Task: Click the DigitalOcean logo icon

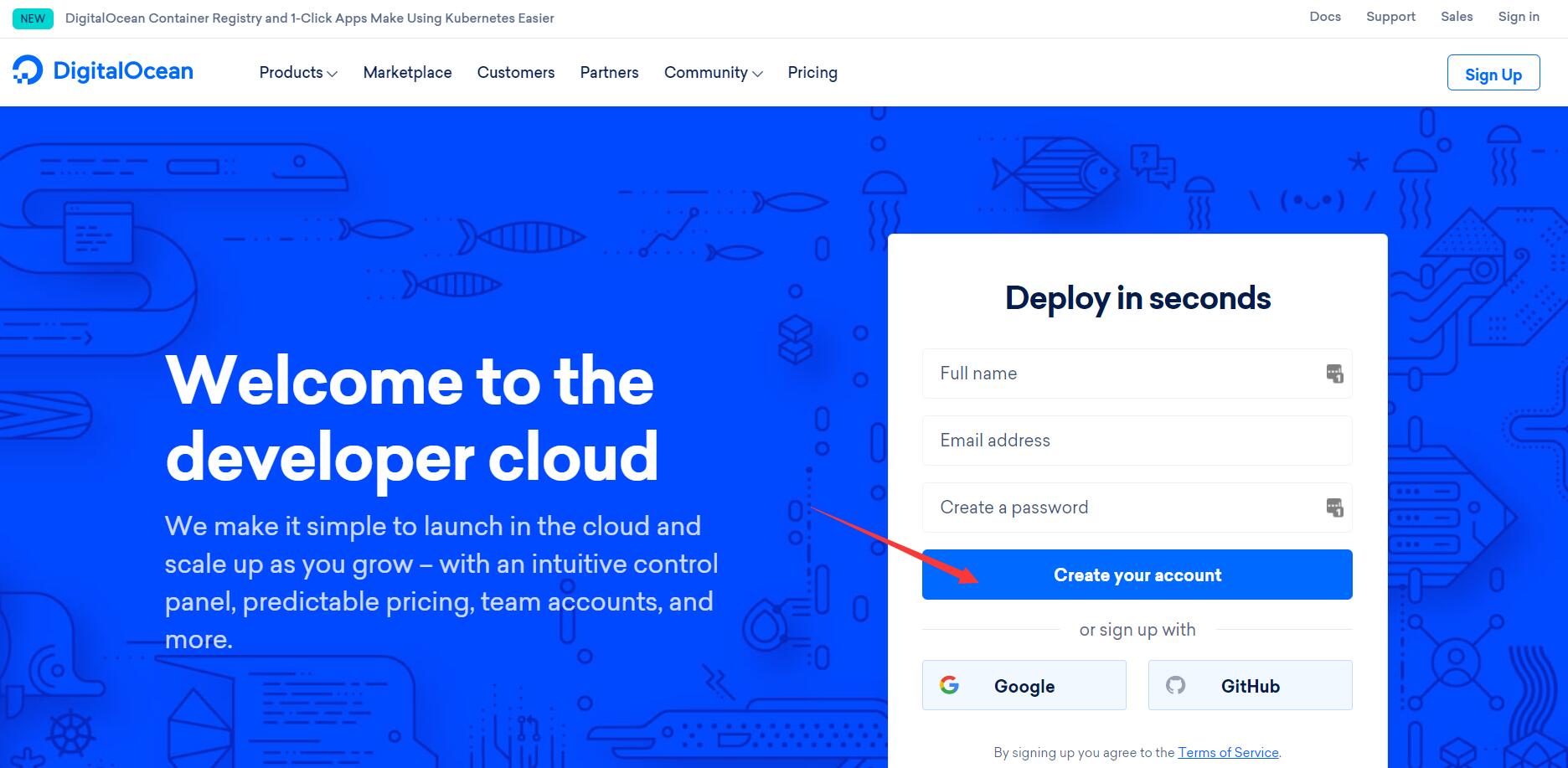Action: click(x=28, y=71)
